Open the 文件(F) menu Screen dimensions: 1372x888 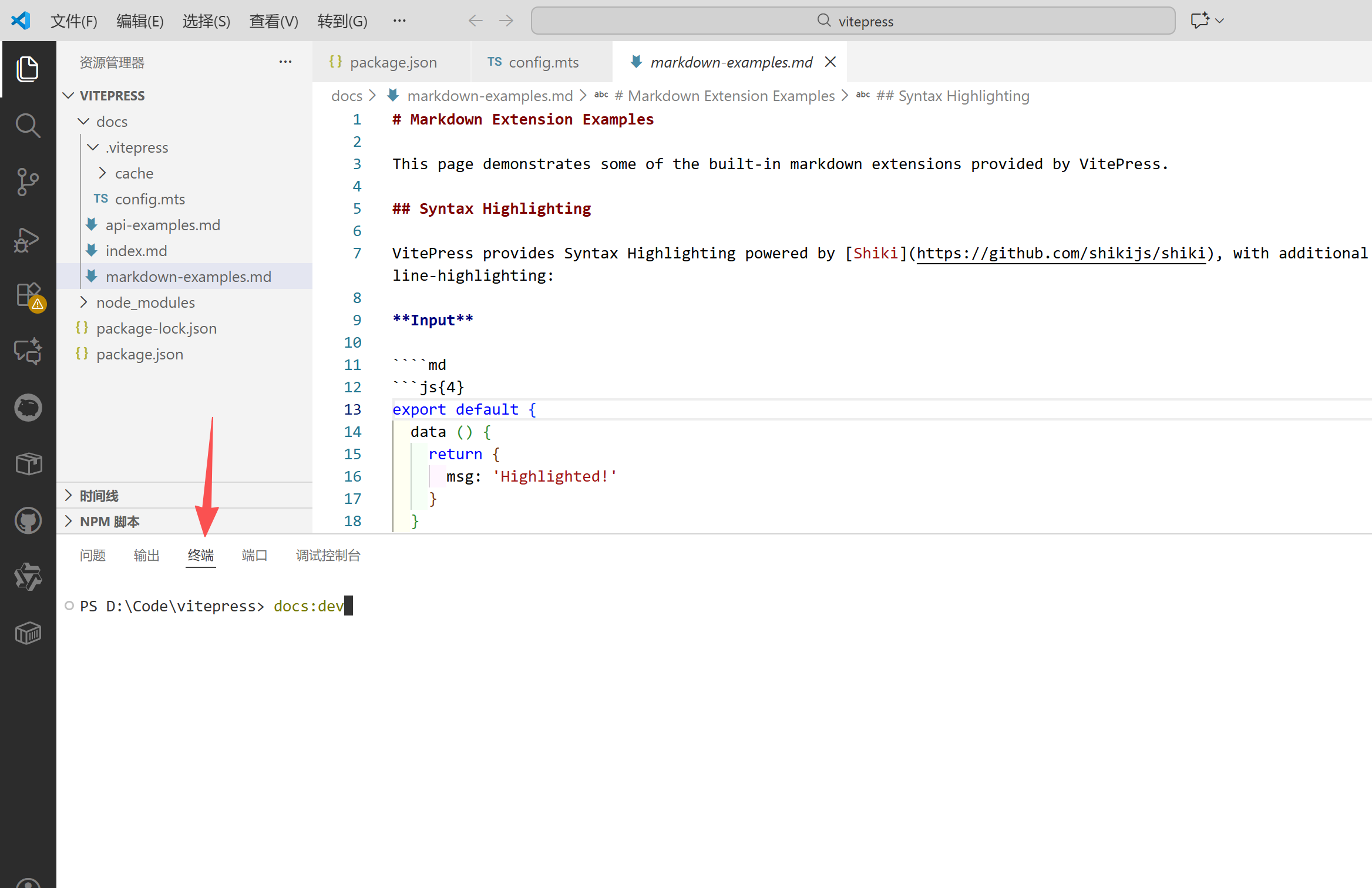coord(73,21)
